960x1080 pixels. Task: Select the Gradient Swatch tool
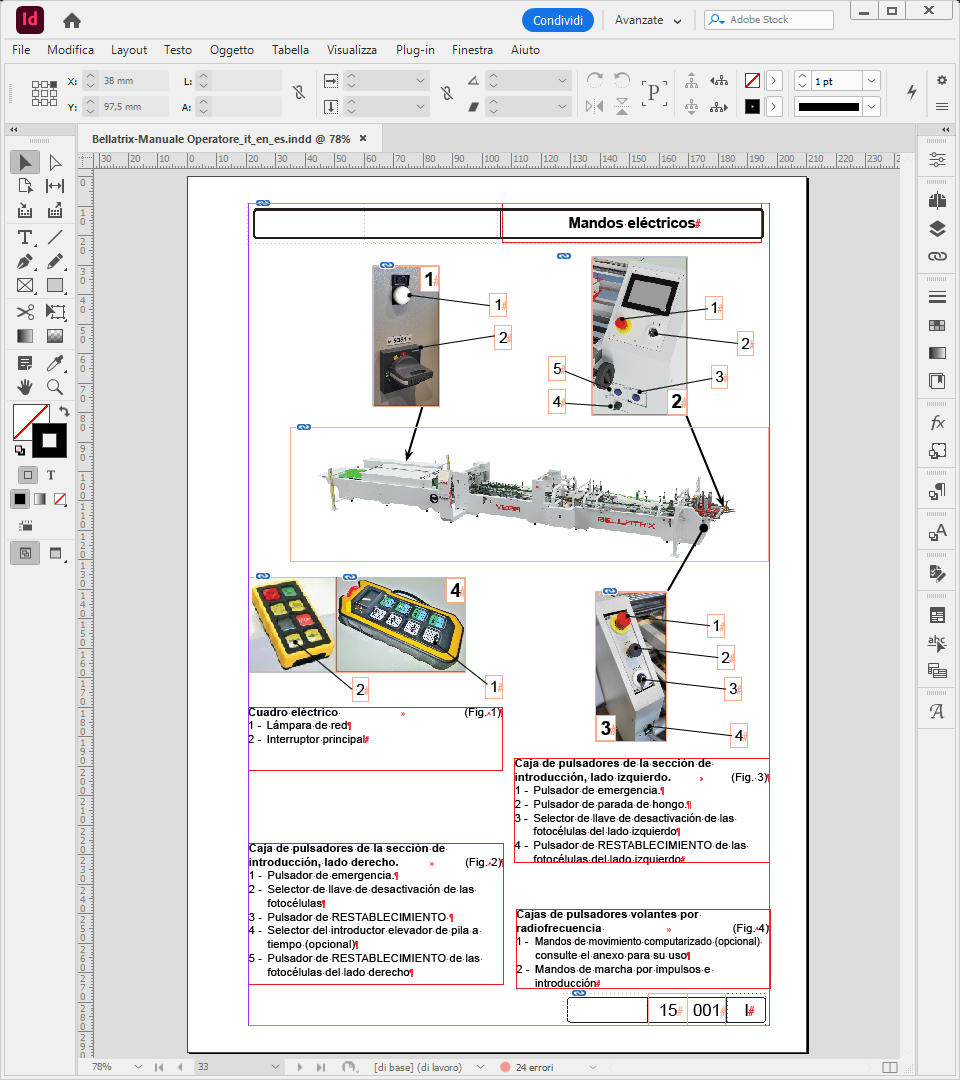(25, 336)
